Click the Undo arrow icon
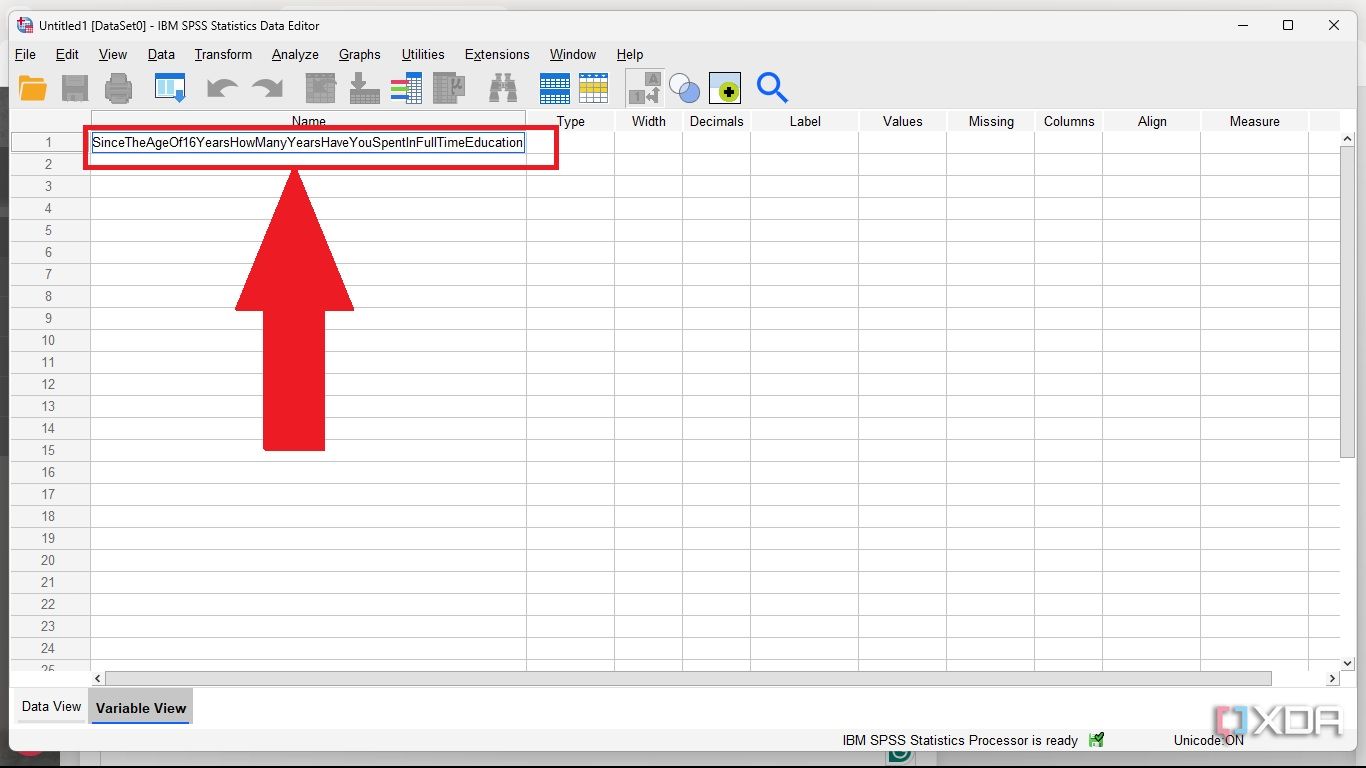Screen dimensions: 1366x768 (222, 88)
